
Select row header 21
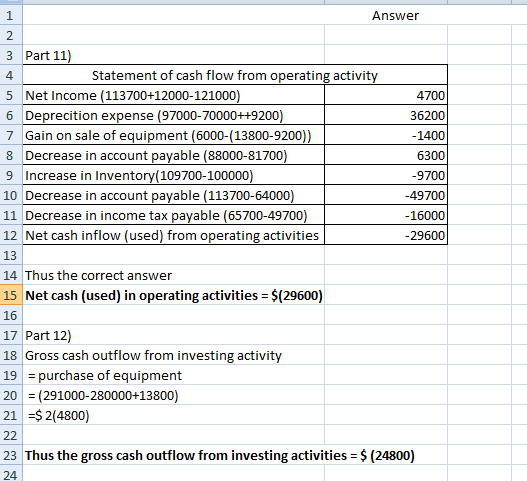11,415
